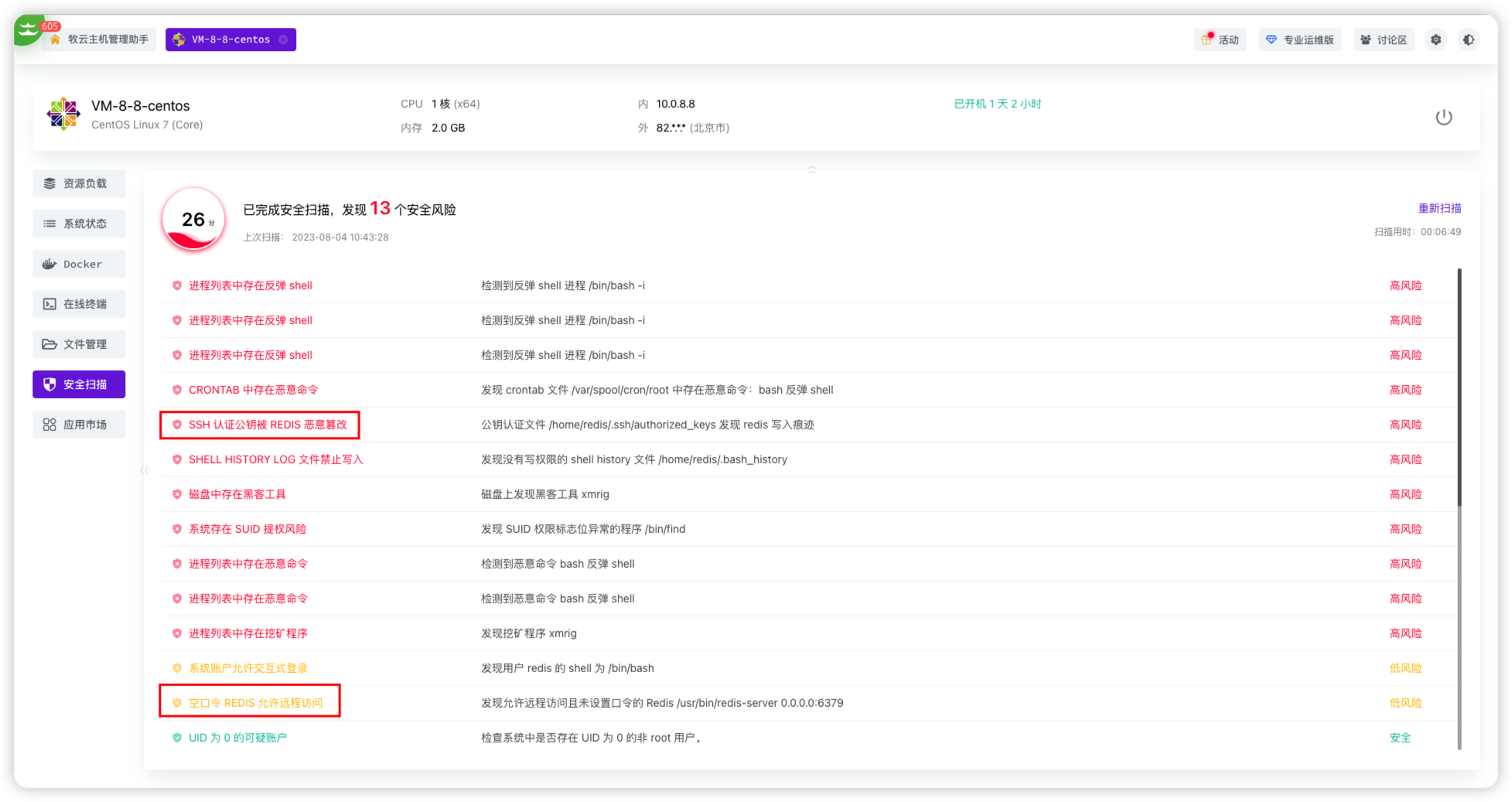This screenshot has width=1512, height=802.
Task: Launch 在线终端 from the sidebar
Action: [79, 304]
